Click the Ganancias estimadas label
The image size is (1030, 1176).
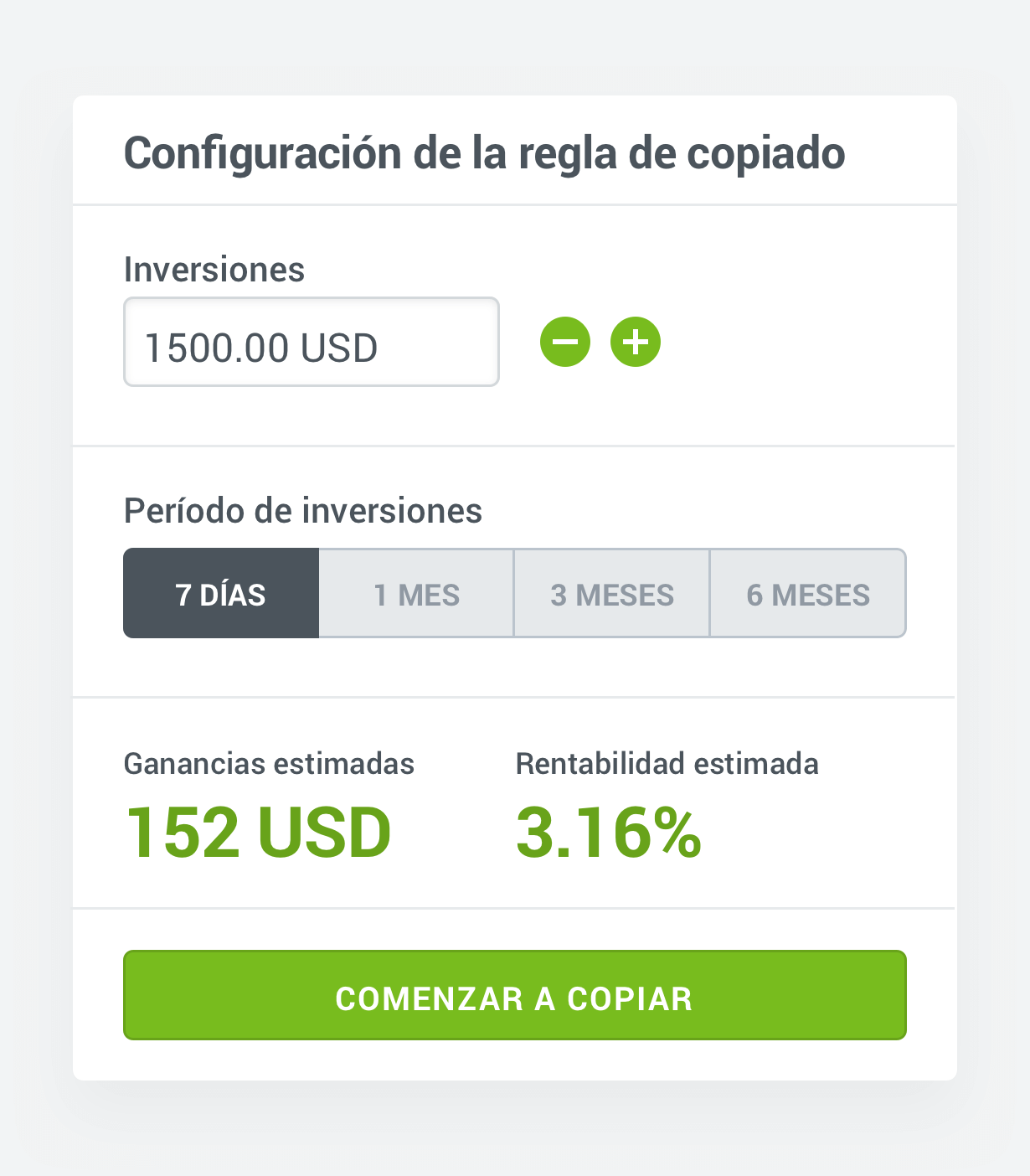[269, 764]
